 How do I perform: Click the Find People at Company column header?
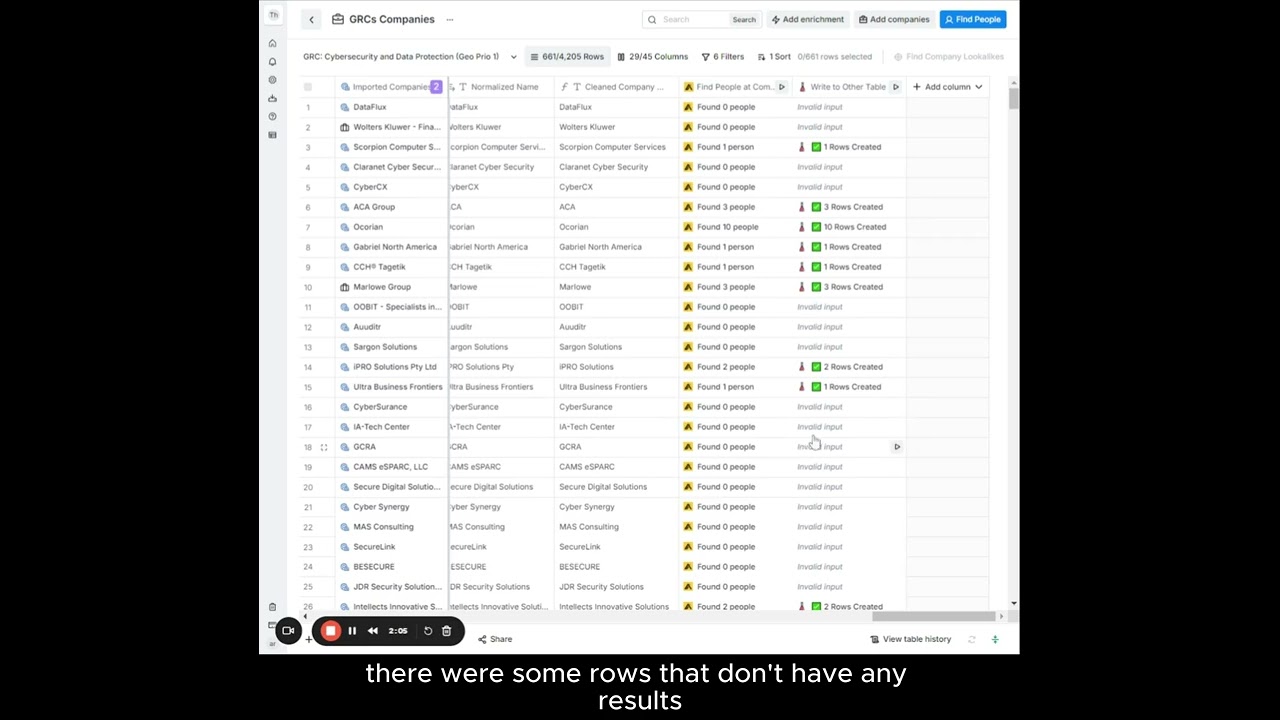(736, 87)
